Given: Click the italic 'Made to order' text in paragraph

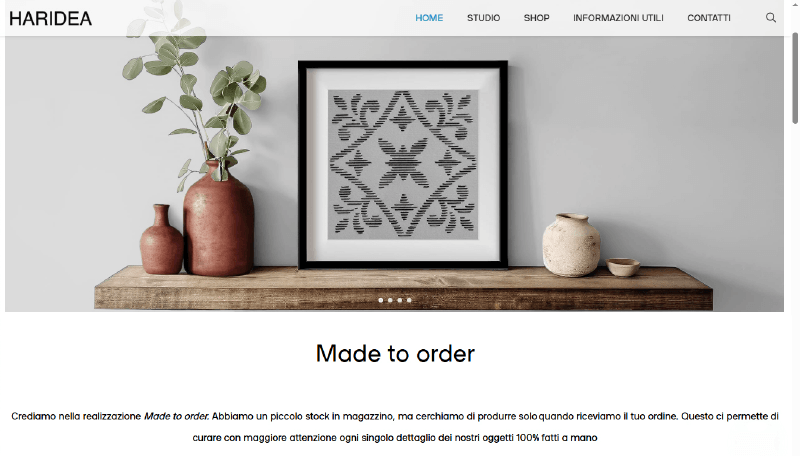Looking at the screenshot, I should [x=177, y=416].
